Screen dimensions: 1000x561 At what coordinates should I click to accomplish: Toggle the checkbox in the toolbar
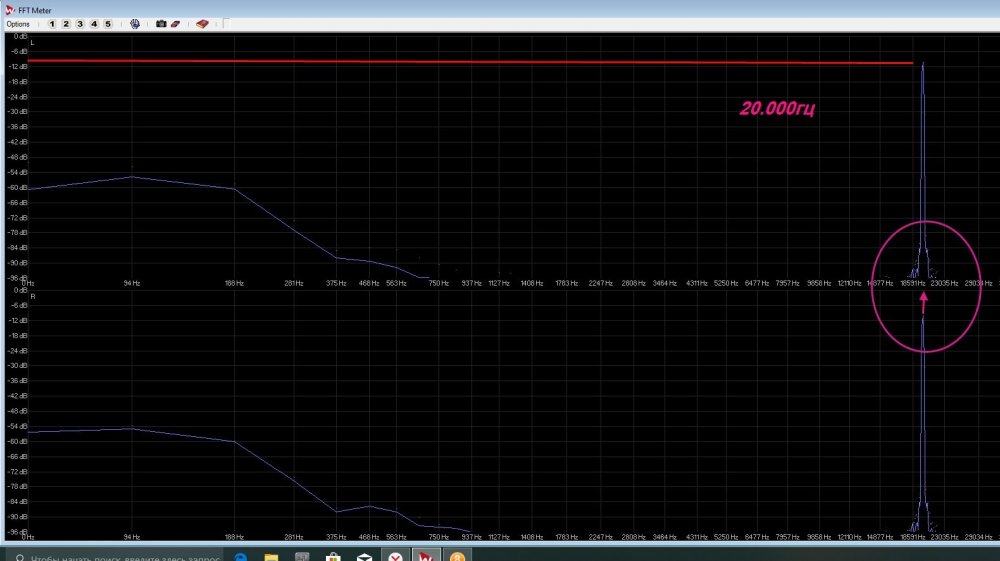coord(225,23)
